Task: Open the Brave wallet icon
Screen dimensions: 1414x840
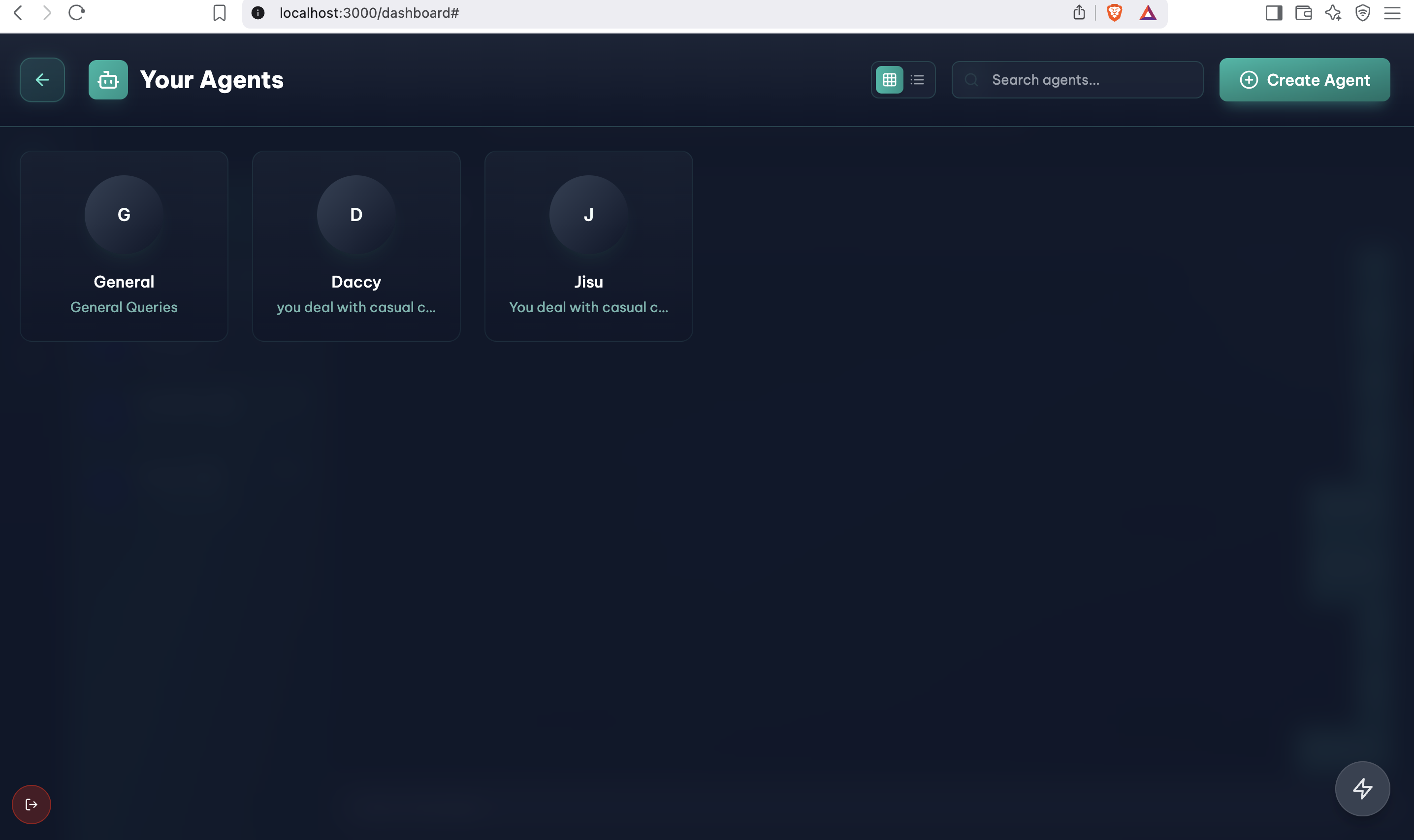Action: 1303,12
